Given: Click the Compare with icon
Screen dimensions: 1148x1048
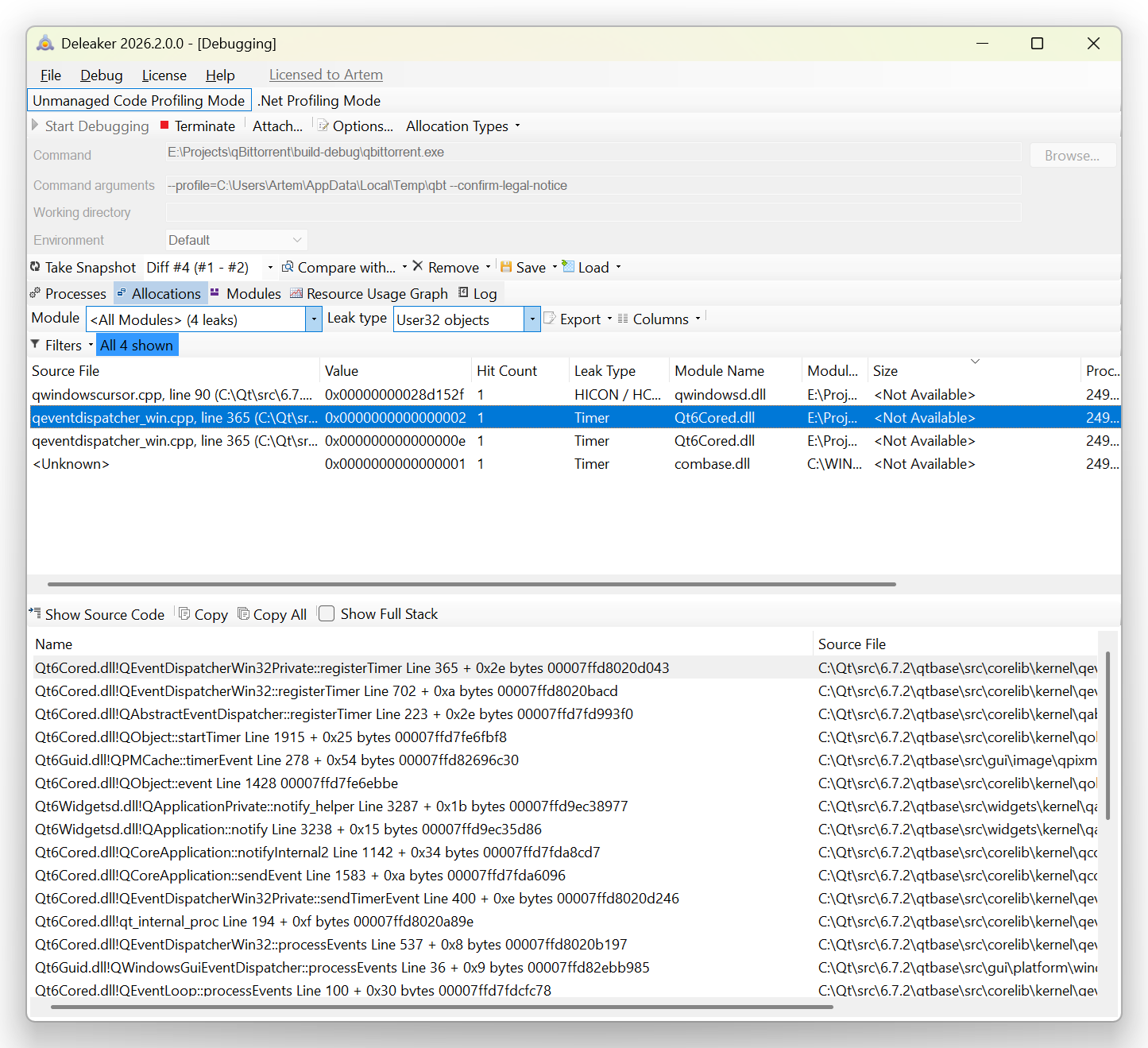Looking at the screenshot, I should (x=288, y=267).
